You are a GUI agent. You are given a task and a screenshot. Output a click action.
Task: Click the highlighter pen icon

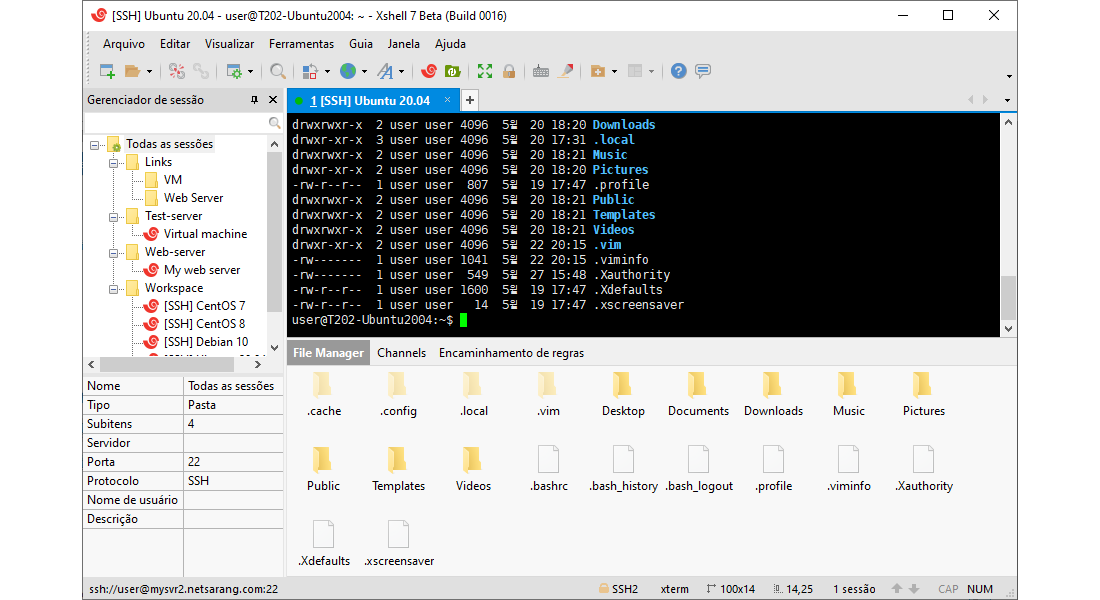pos(565,71)
